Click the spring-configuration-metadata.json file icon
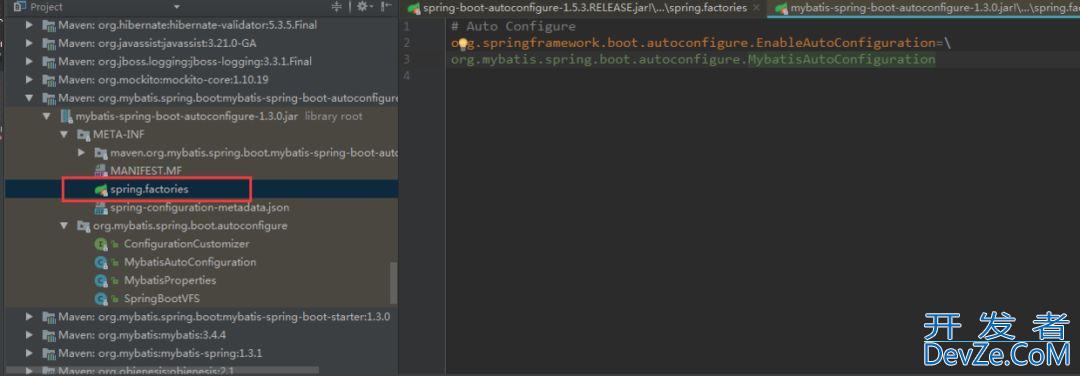The height and width of the screenshot is (376, 1080). click(101, 207)
